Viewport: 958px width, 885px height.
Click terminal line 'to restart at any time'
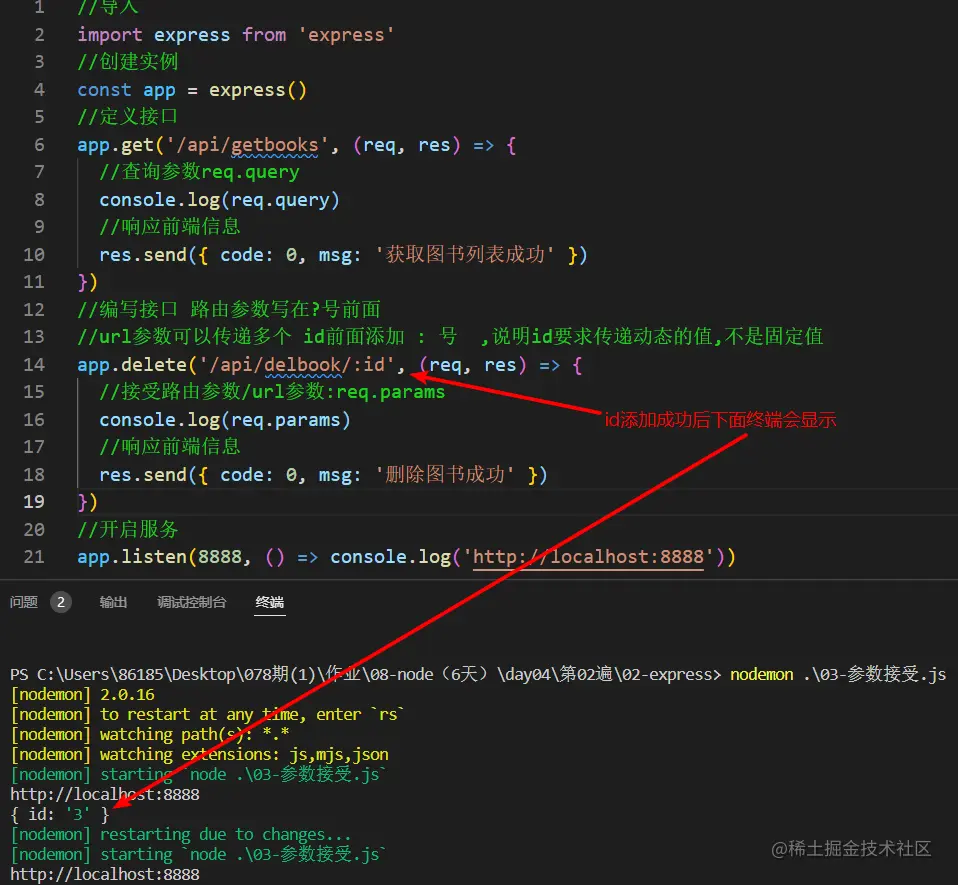click(x=207, y=715)
